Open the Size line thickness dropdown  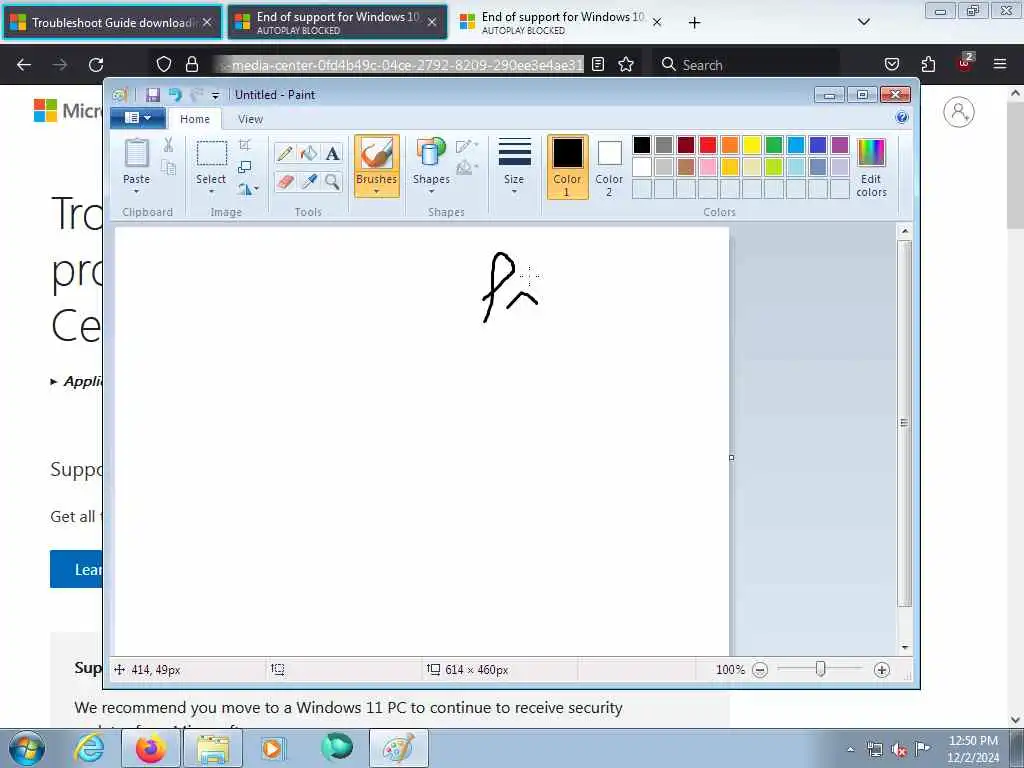514,166
